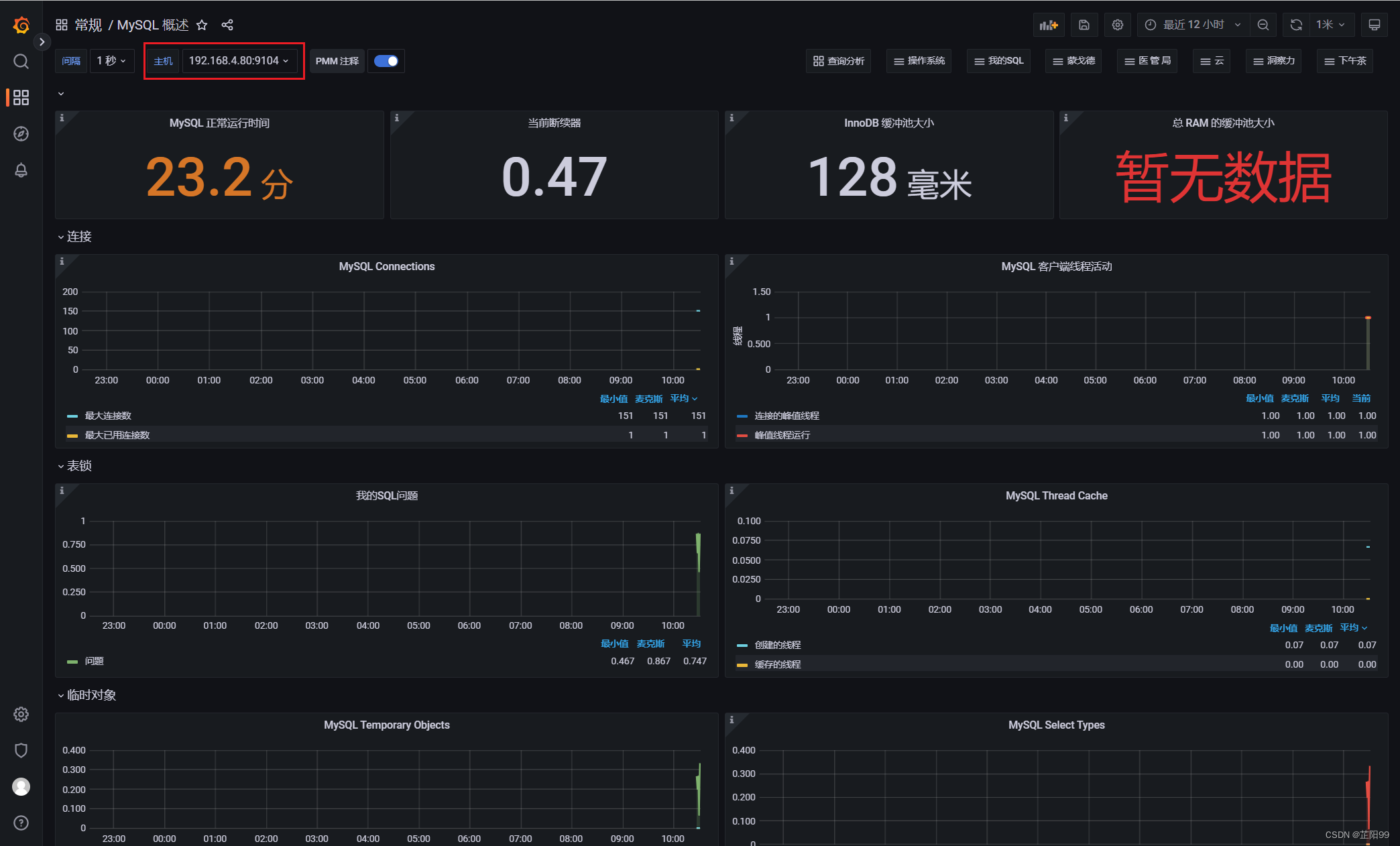This screenshot has height=846, width=1400.
Task: Expand the sidebar with the arrow button
Action: 42,42
